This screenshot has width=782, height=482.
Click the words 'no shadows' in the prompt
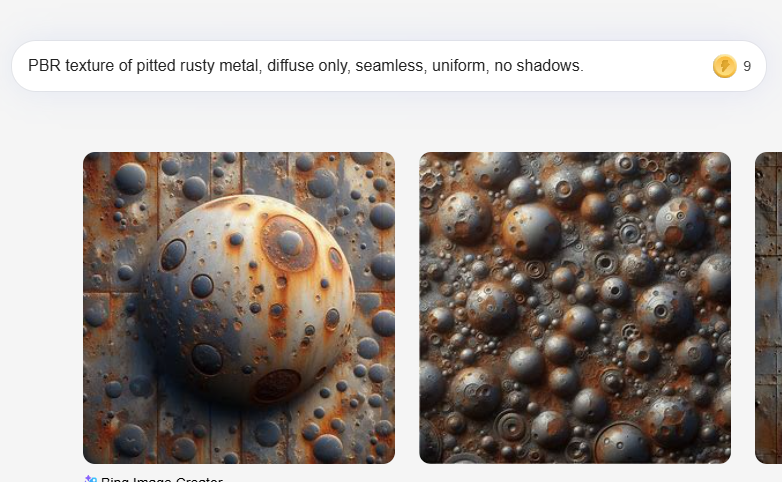tap(539, 65)
